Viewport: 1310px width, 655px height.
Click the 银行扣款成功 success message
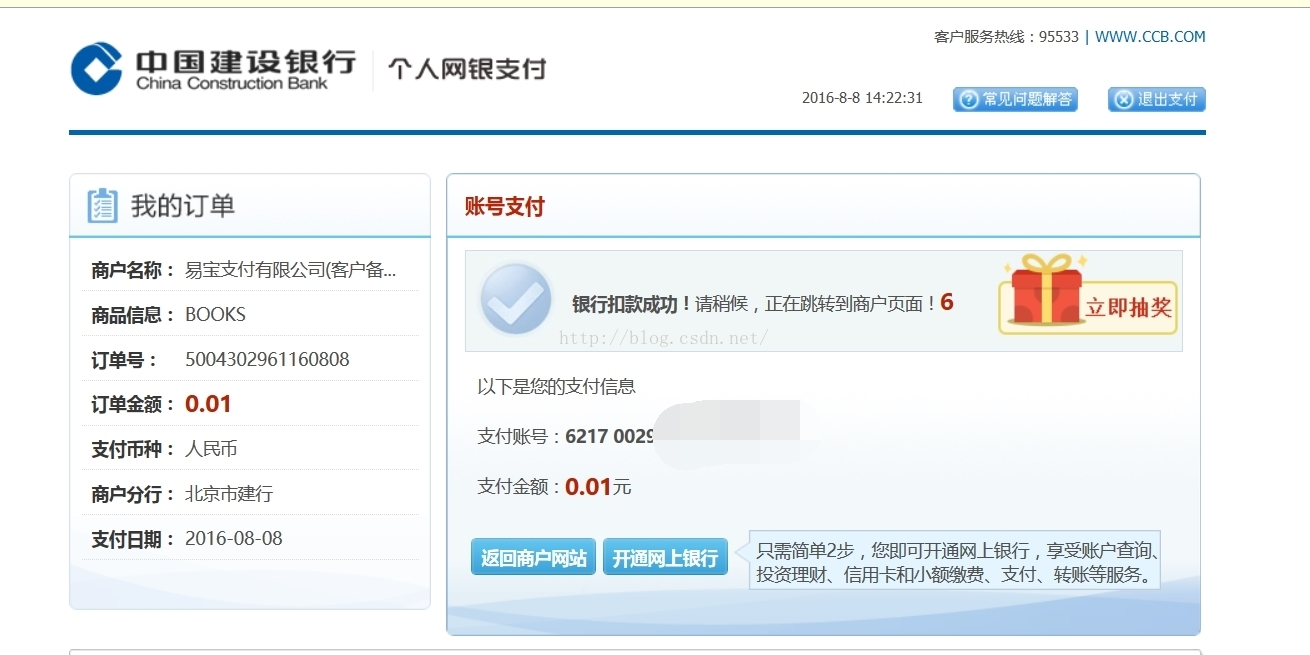tap(632, 304)
